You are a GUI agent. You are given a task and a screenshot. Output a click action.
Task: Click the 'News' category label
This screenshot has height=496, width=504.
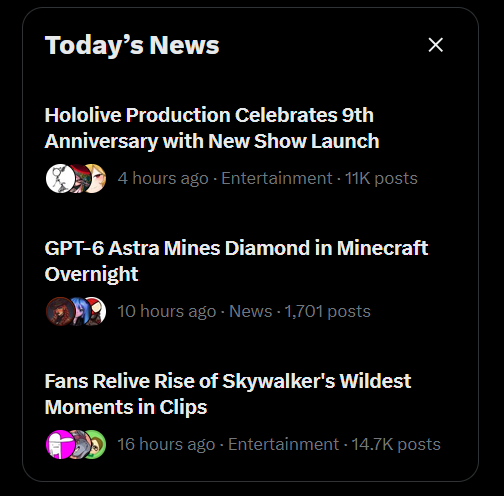[x=251, y=311]
